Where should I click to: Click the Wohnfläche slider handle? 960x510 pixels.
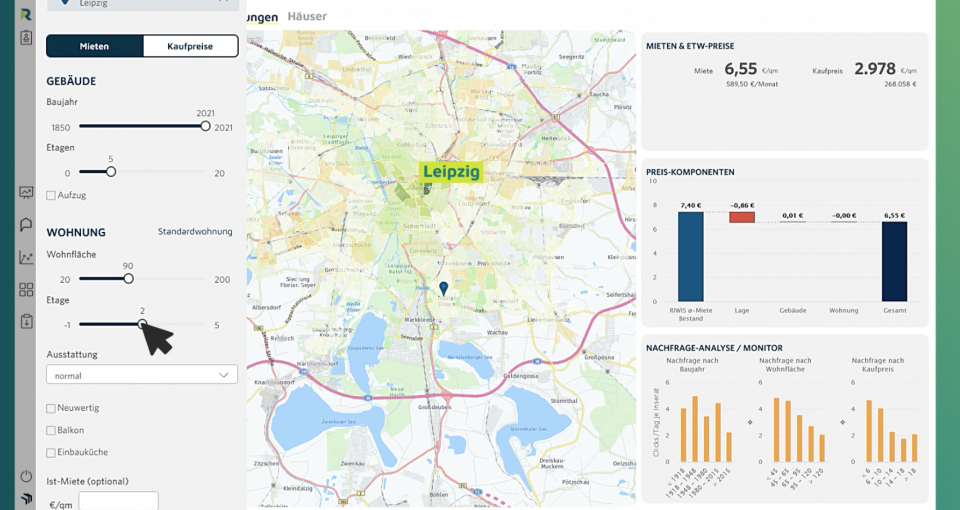128,279
